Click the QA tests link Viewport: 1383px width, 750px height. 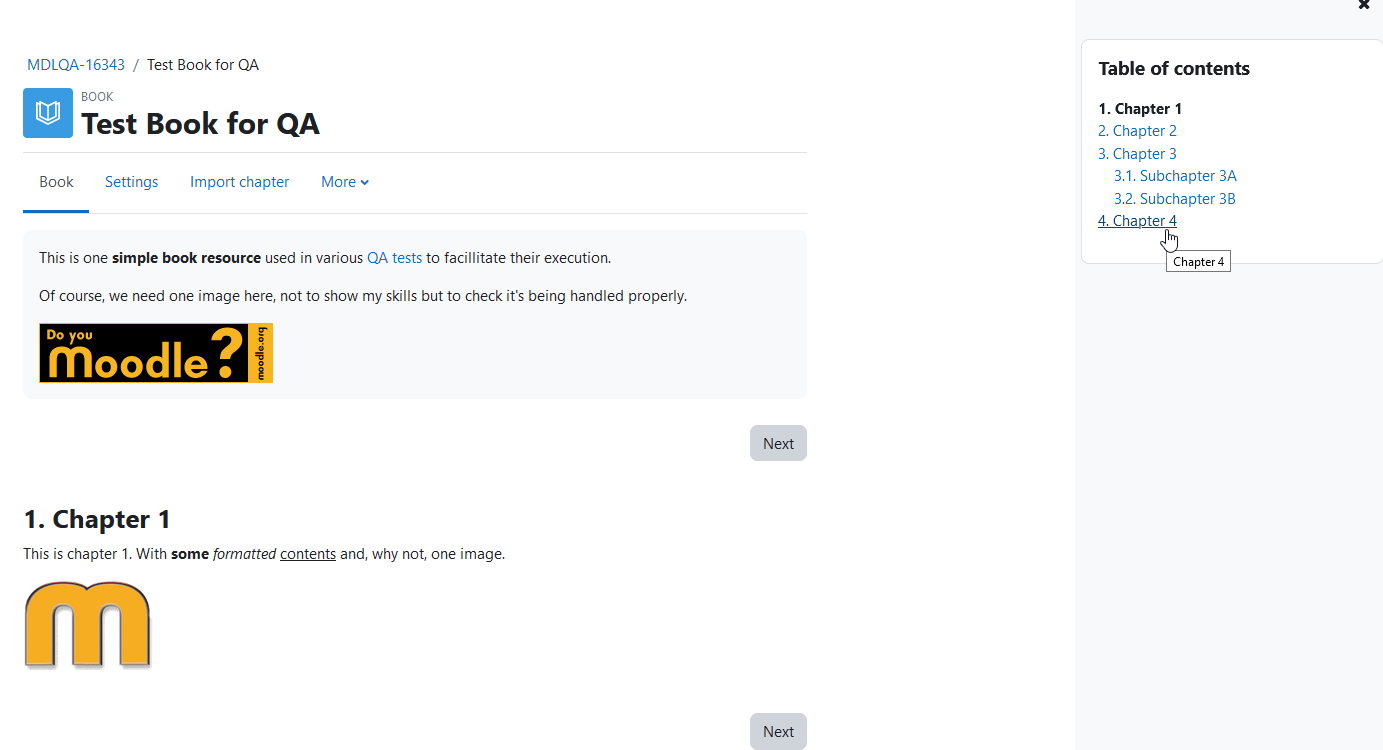pos(394,258)
